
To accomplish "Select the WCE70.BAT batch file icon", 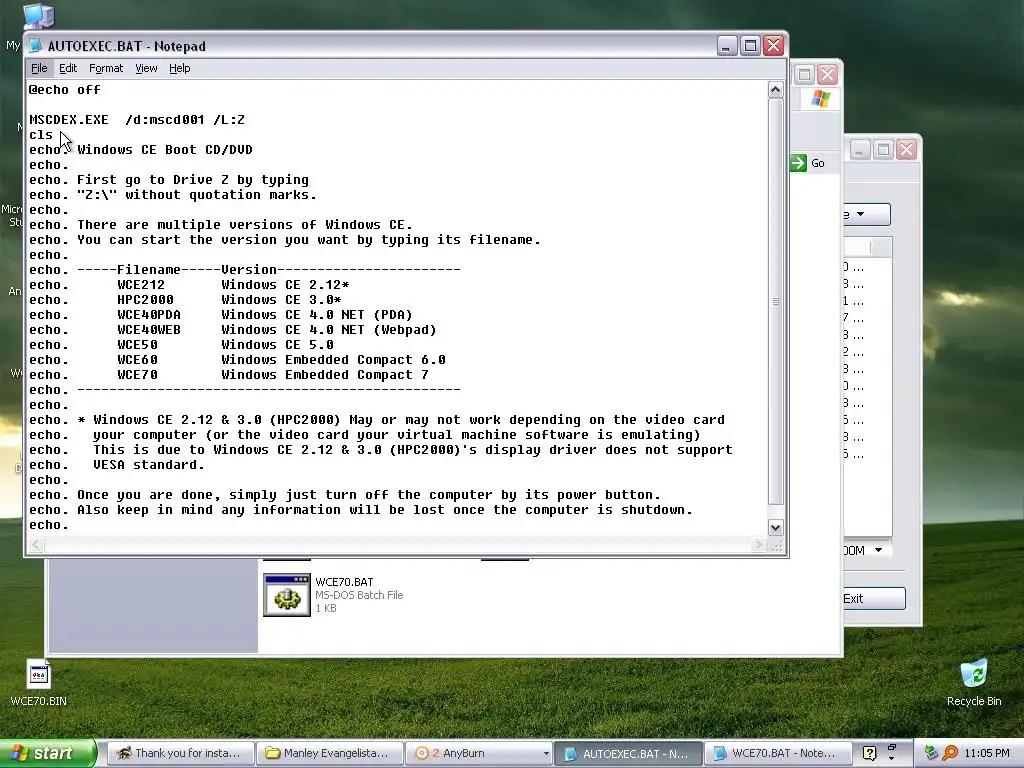I will [287, 595].
